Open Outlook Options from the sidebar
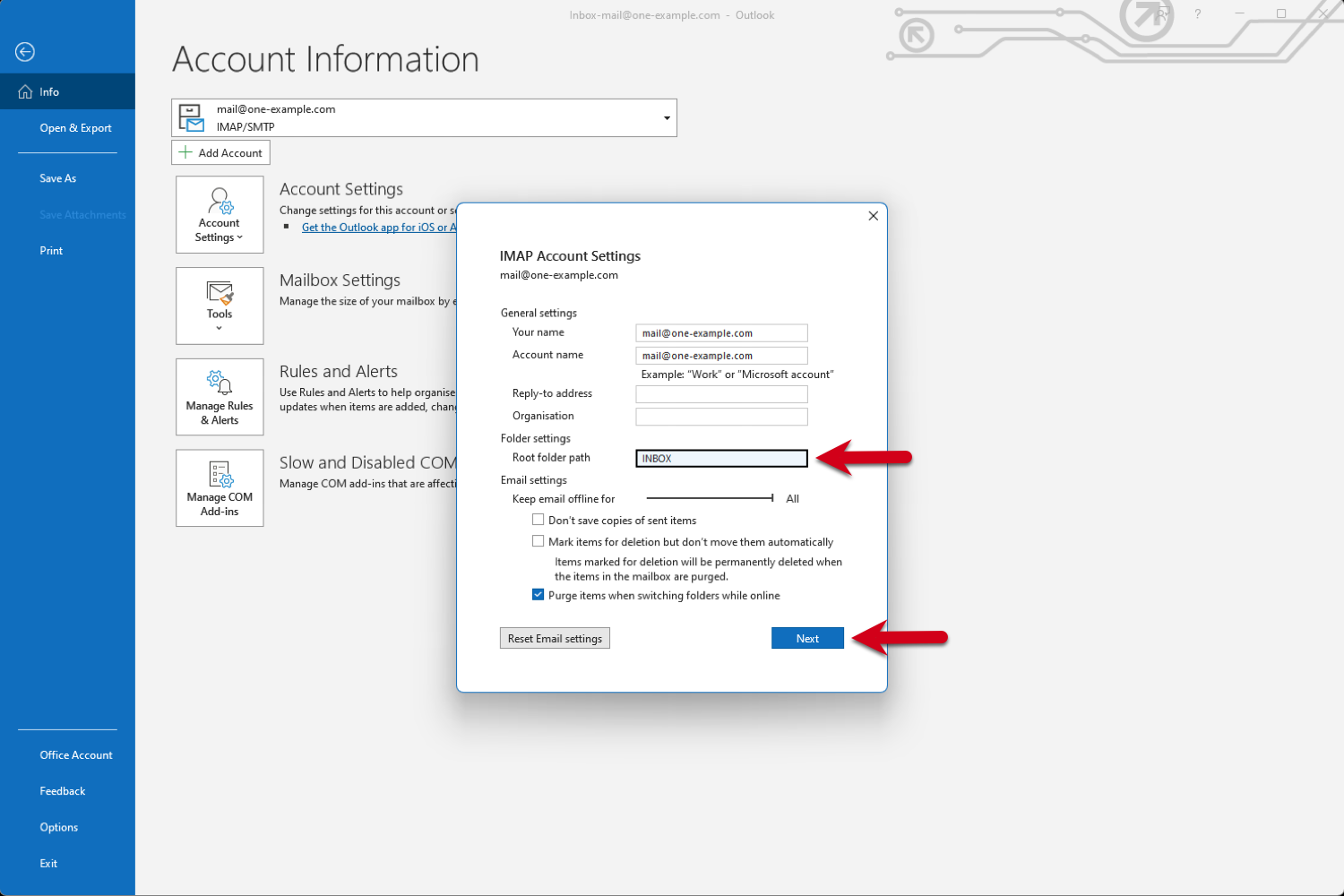This screenshot has width=1344, height=896. point(58,826)
